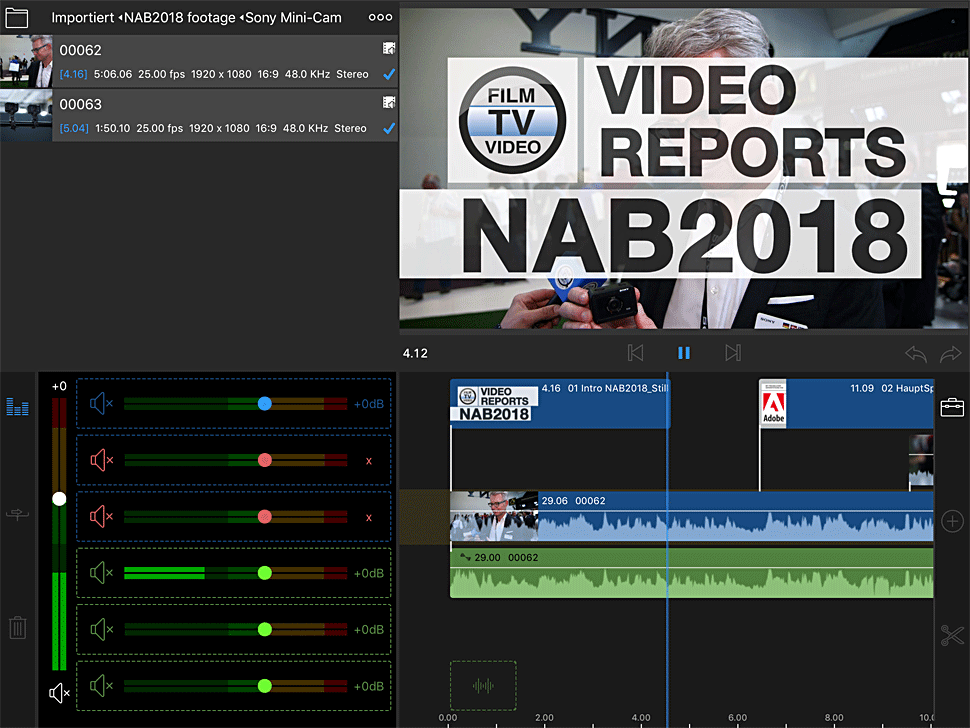Click the add (plus) circle icon
This screenshot has height=728, width=970.
coord(952,521)
